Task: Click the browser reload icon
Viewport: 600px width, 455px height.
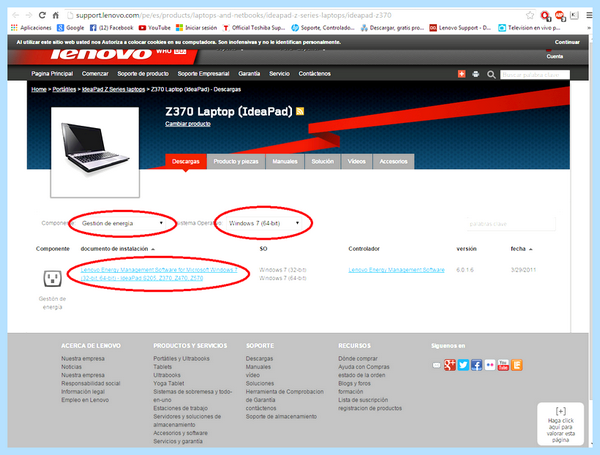Action: point(42,15)
